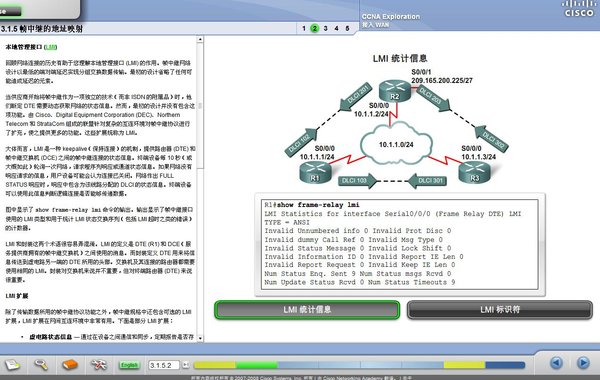Click the LMI 统计信息 button
This screenshot has height=380, width=600.
(307, 310)
